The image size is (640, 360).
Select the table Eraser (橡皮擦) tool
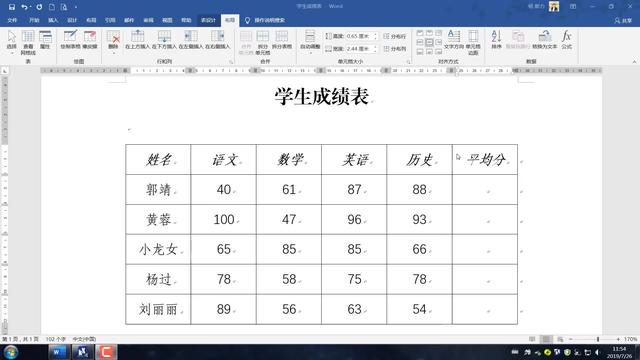coord(90,40)
